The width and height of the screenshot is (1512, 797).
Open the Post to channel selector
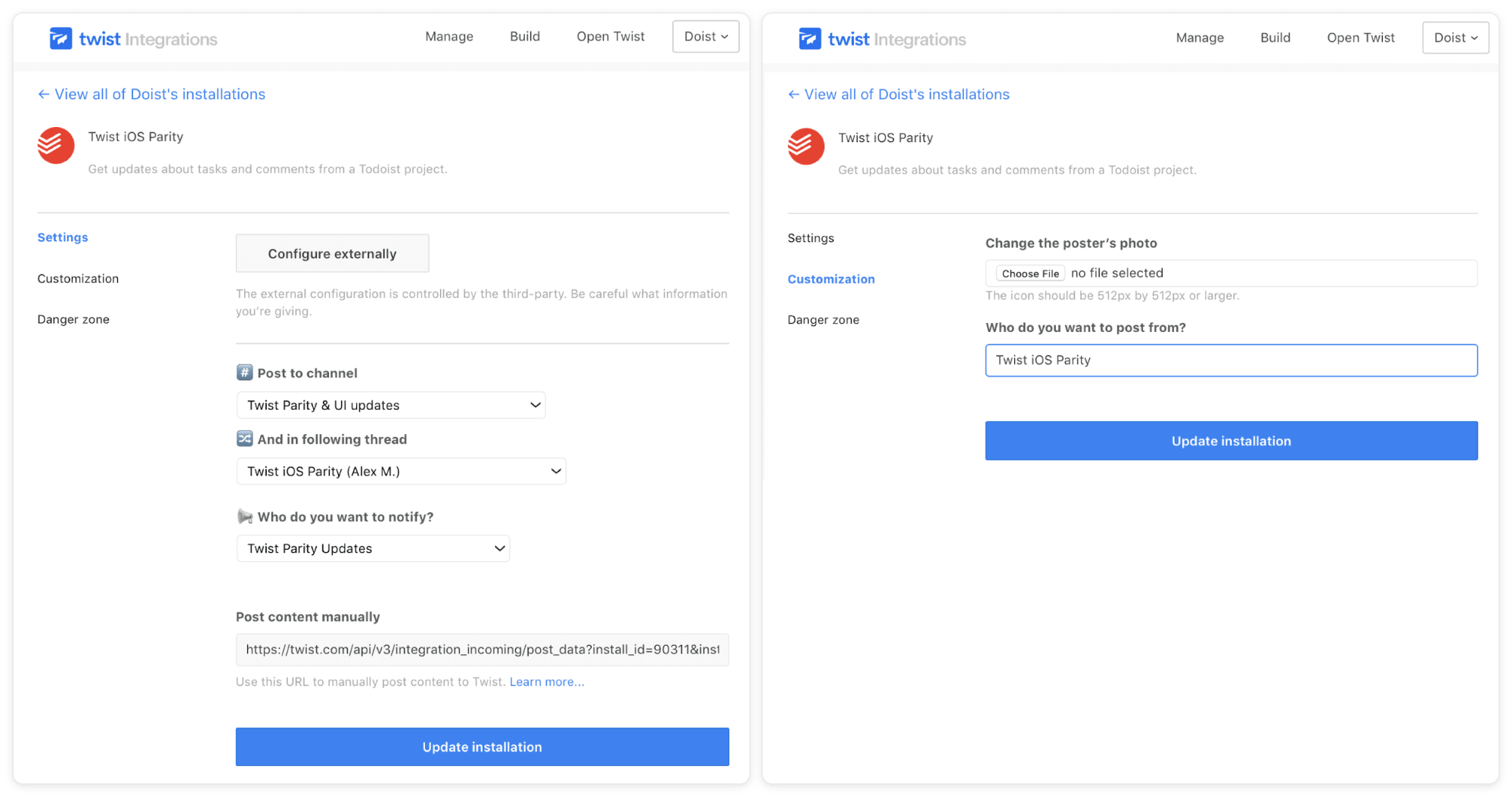pyautogui.click(x=390, y=405)
